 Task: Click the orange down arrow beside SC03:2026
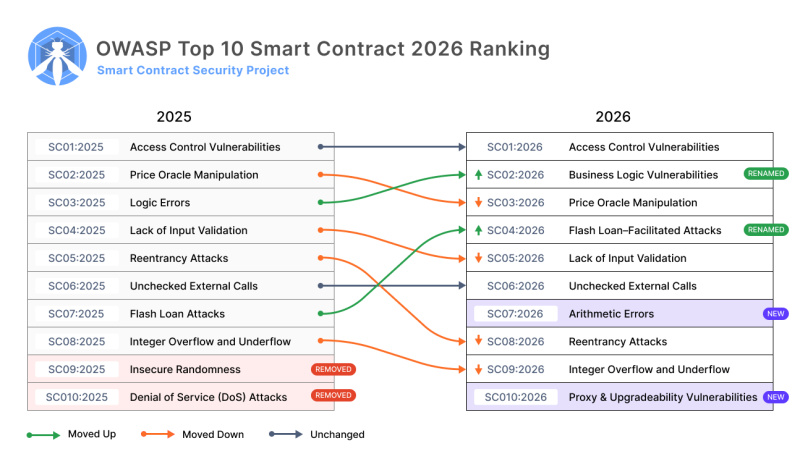pyautogui.click(x=479, y=203)
